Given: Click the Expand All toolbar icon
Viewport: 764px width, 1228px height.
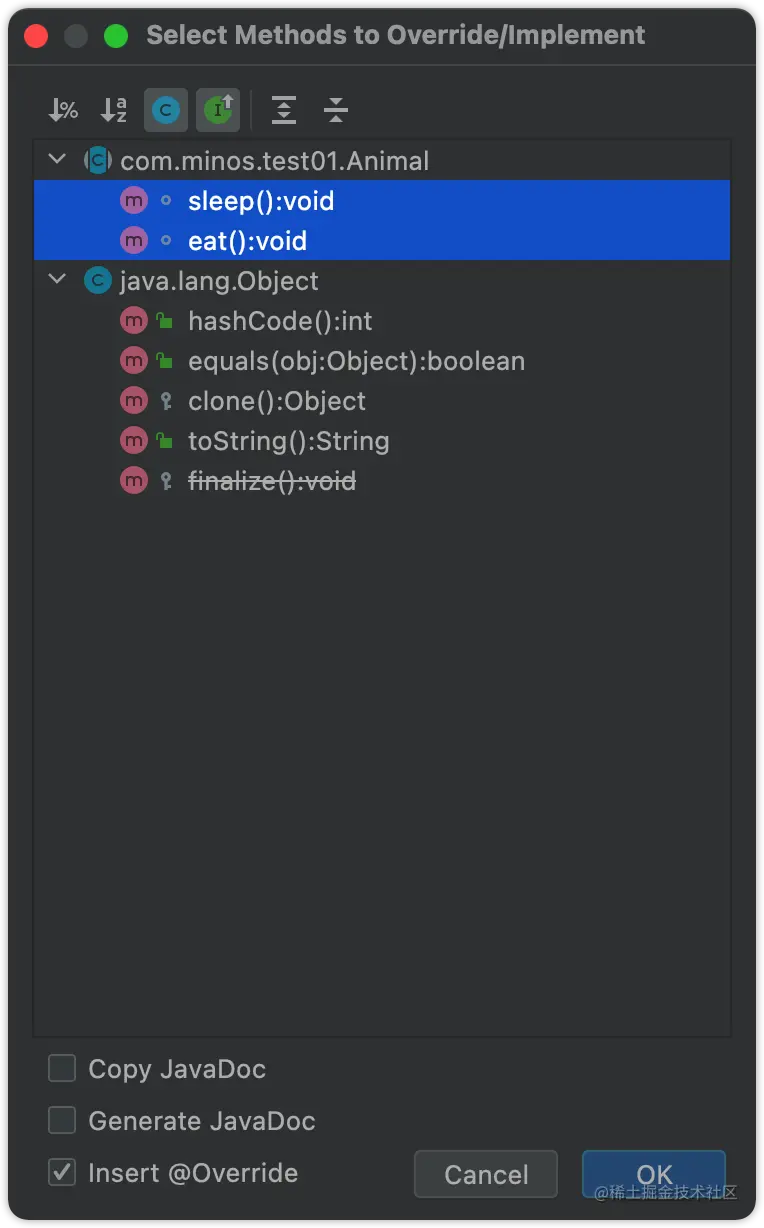Looking at the screenshot, I should (x=284, y=110).
